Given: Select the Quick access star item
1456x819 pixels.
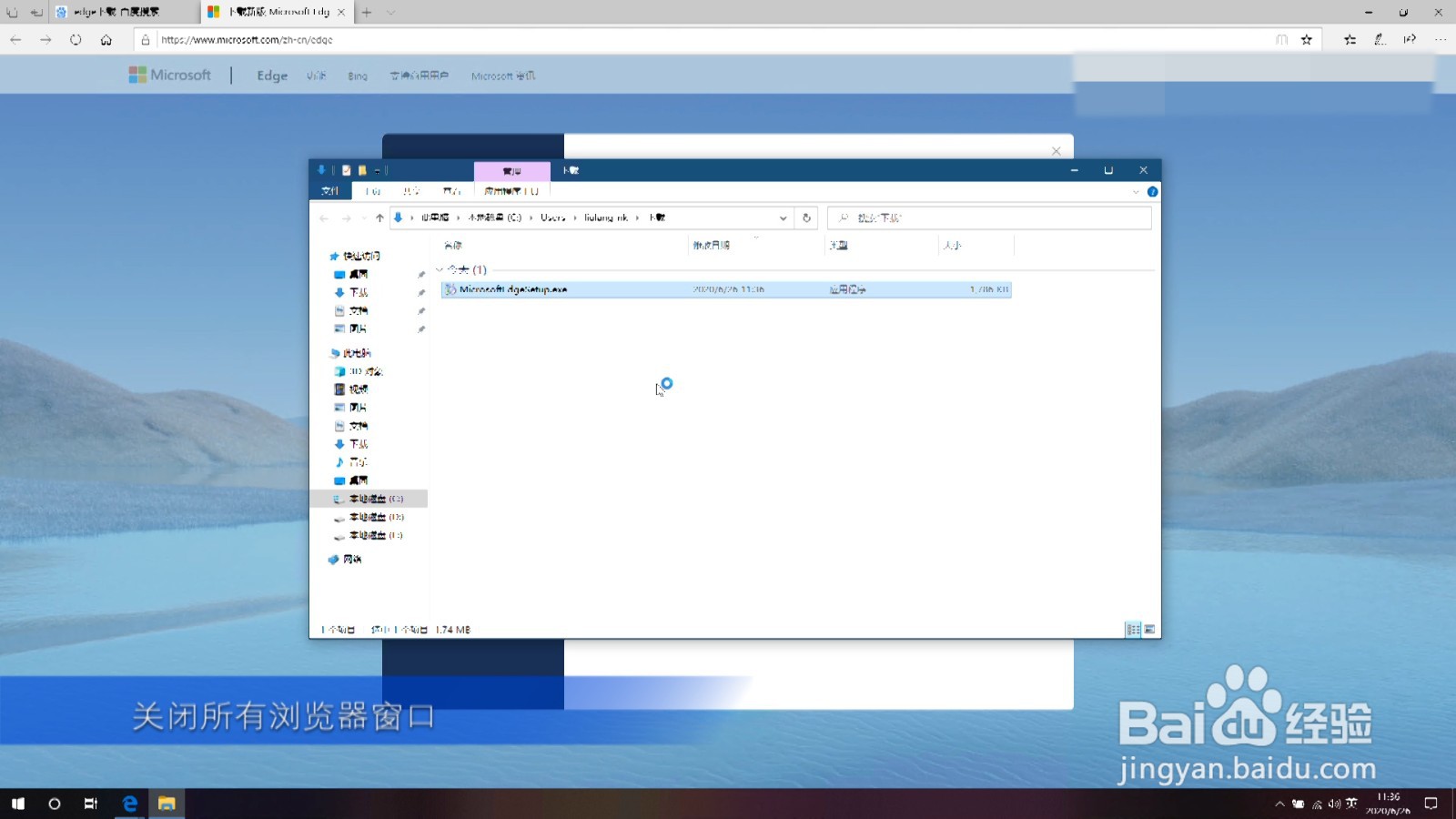Looking at the screenshot, I should pos(355,256).
